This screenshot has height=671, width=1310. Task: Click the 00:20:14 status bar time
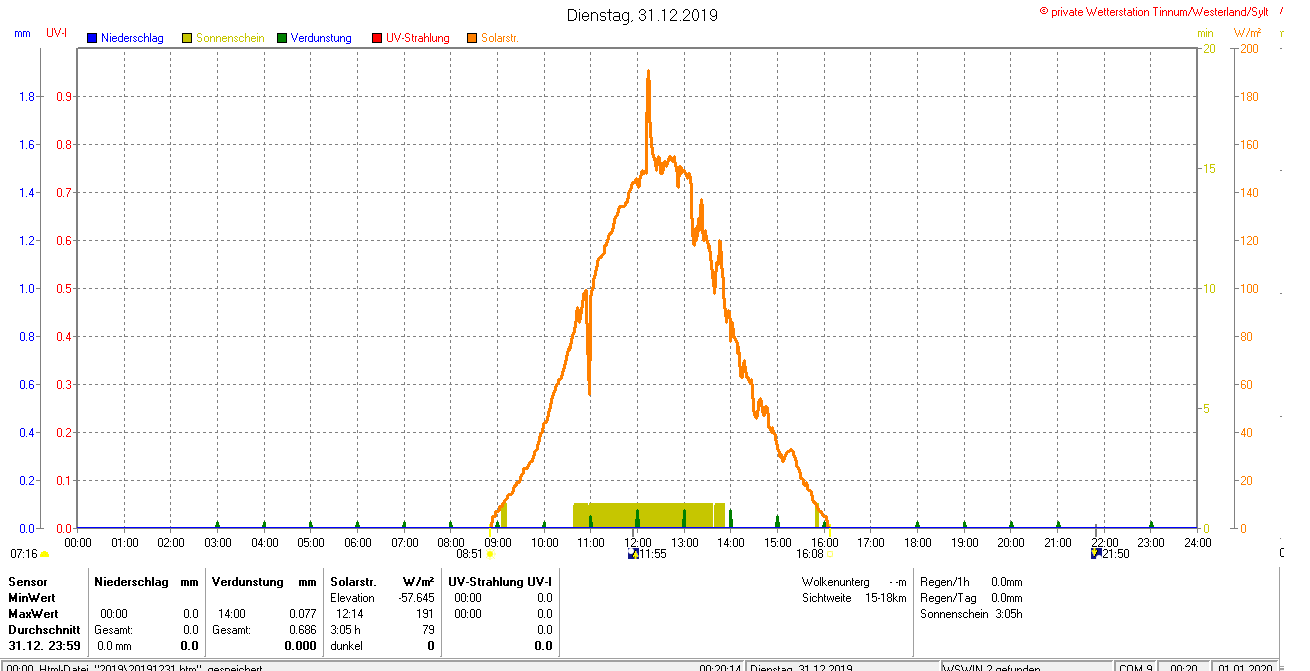(x=719, y=667)
